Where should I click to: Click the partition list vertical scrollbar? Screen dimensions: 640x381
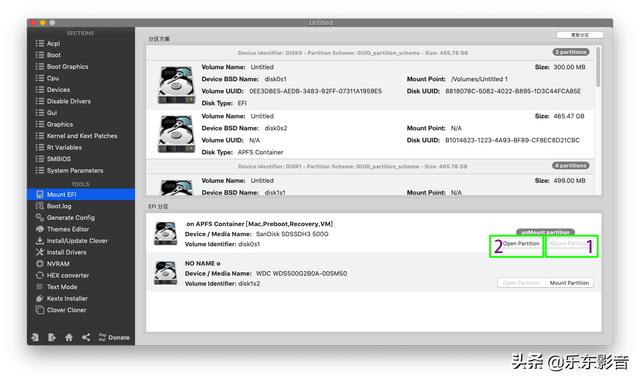click(598, 66)
